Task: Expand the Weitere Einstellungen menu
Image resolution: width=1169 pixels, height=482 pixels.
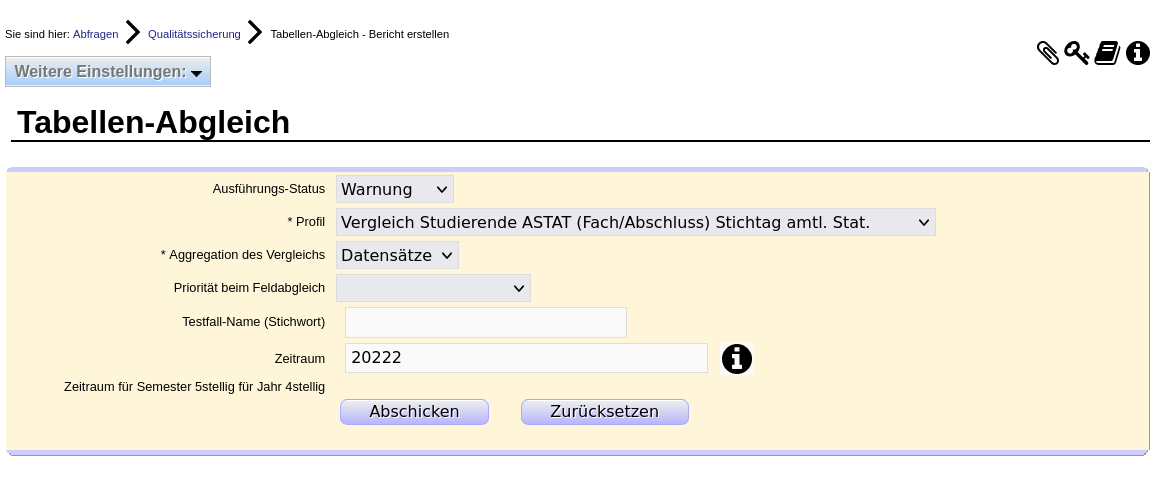Action: point(108,72)
